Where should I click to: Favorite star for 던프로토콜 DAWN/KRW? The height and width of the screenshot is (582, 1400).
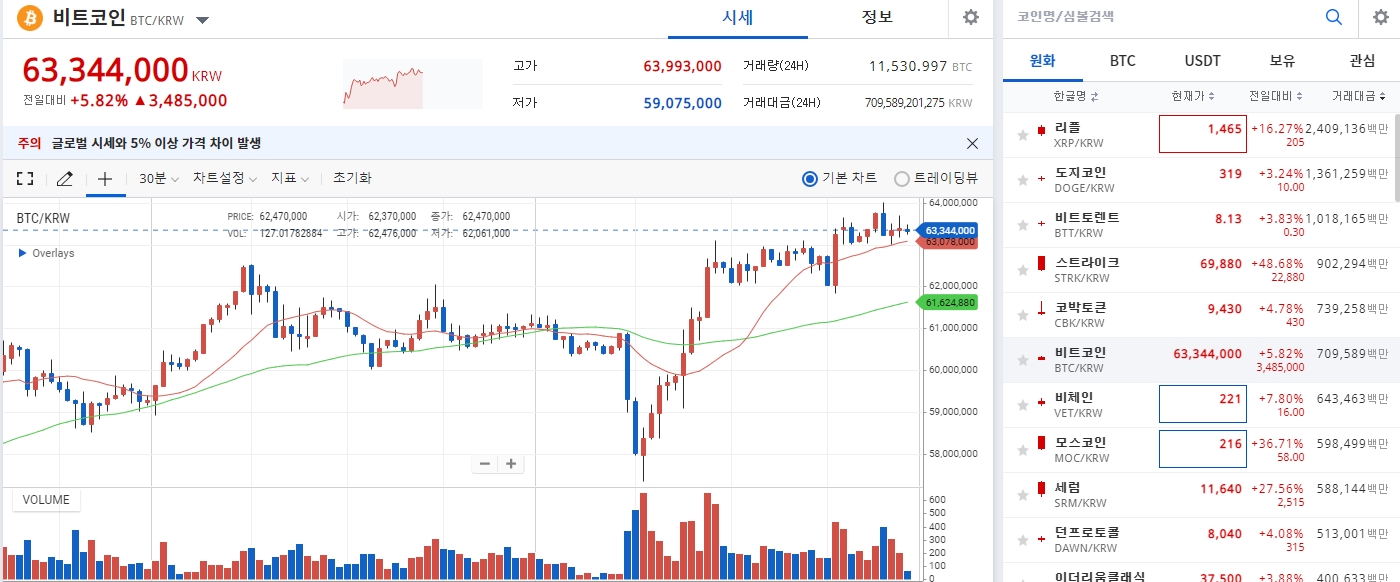tap(1022, 539)
